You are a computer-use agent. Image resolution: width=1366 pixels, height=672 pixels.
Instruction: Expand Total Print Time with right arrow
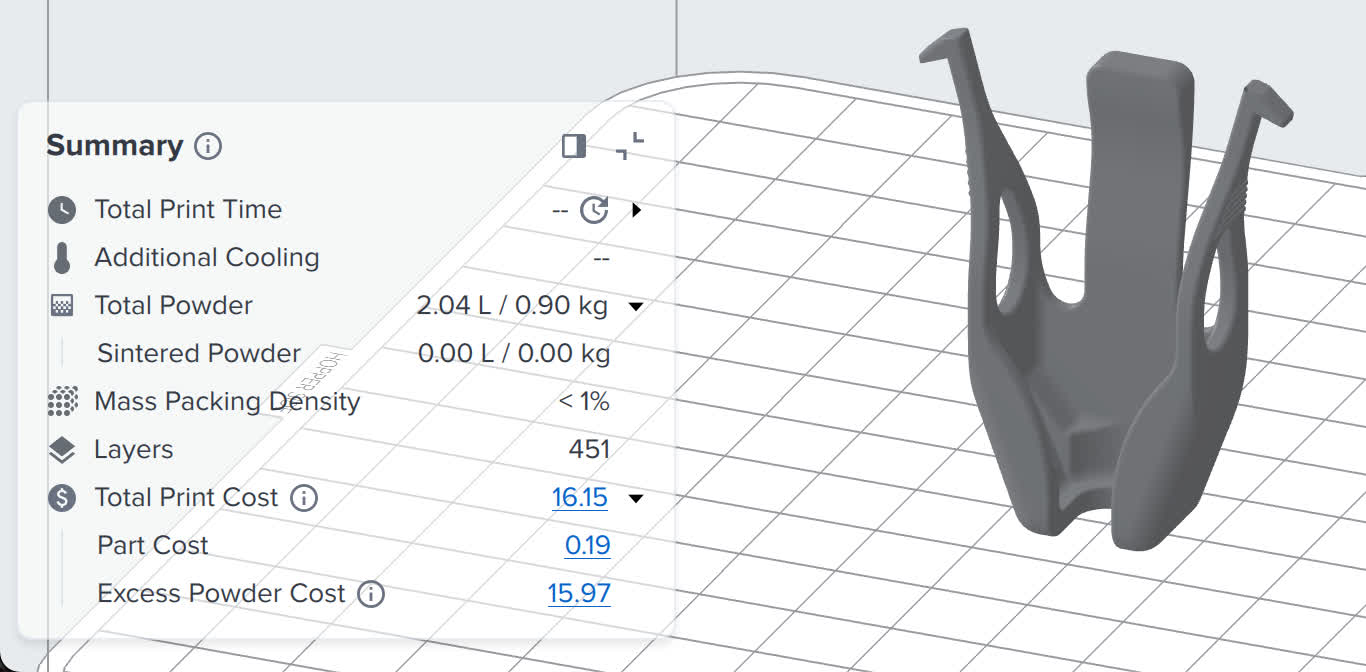(x=636, y=210)
